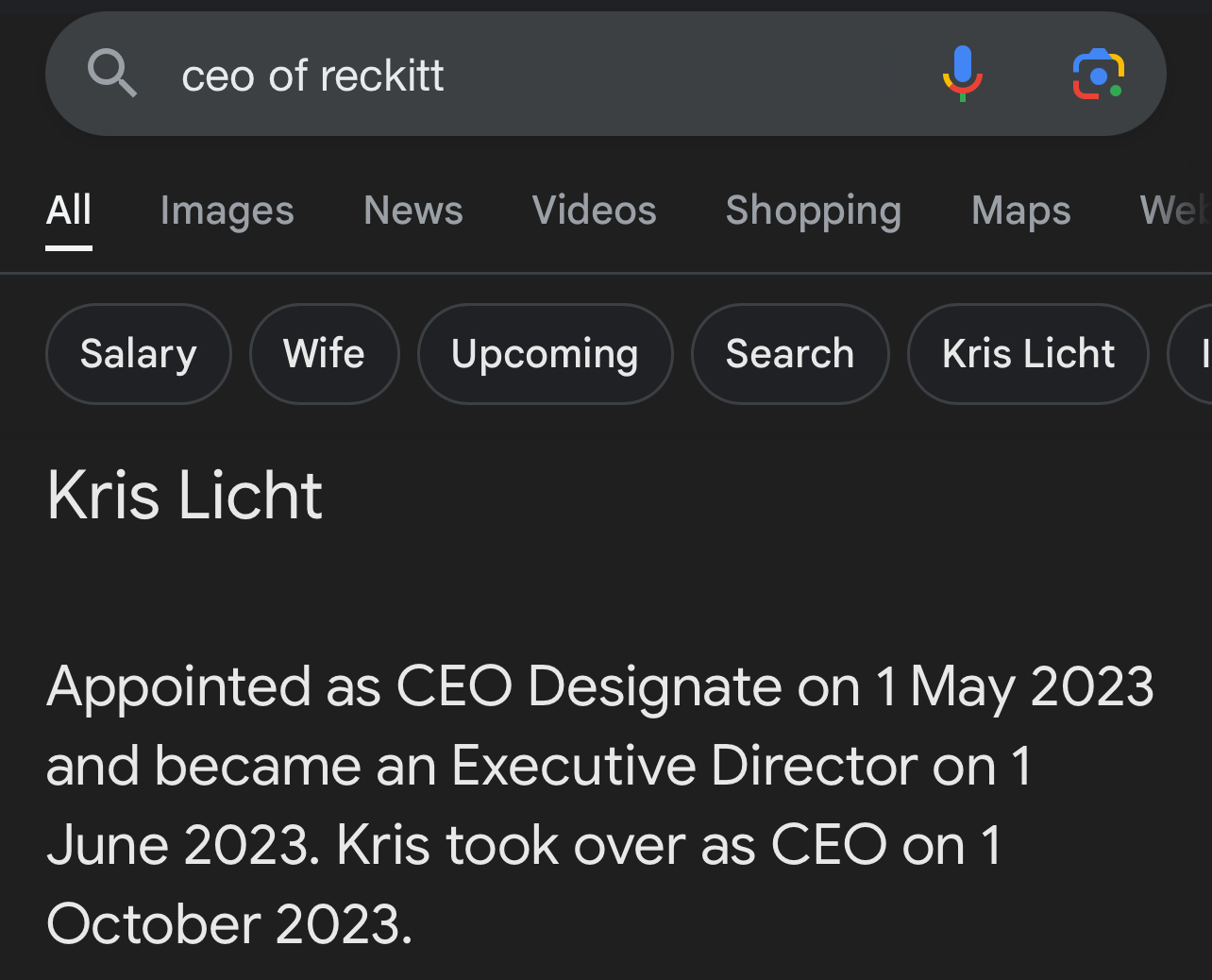Image resolution: width=1212 pixels, height=980 pixels.
Task: Click the 'Appointed as CEO Designate' snippet line
Action: [x=599, y=686]
